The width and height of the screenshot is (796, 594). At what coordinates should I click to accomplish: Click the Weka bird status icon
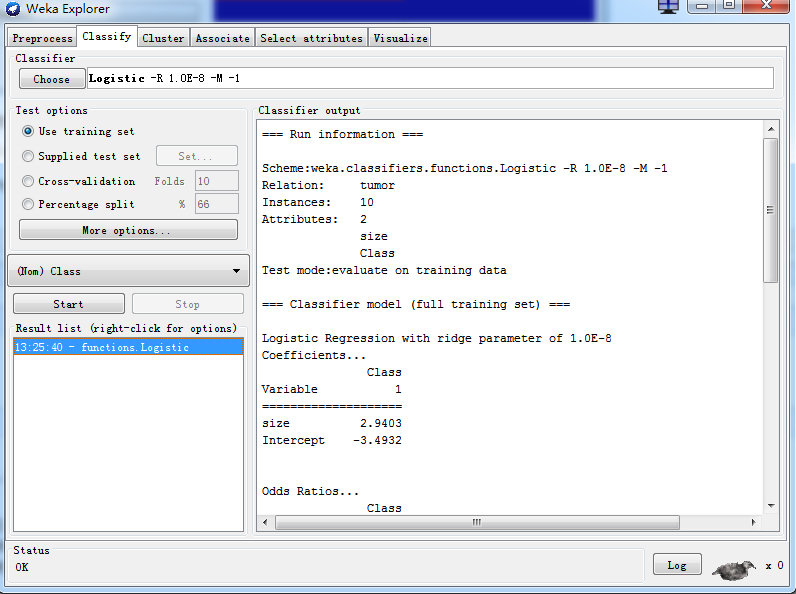click(735, 570)
